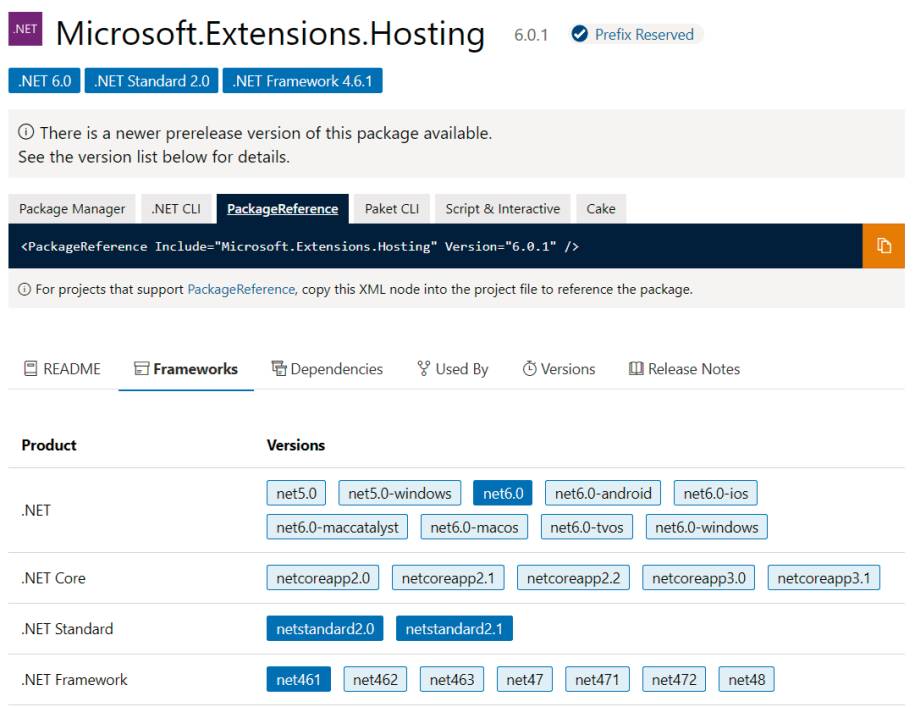This screenshot has height=707, width=915.
Task: Click the .NET Standard product row label
Action: 67,629
